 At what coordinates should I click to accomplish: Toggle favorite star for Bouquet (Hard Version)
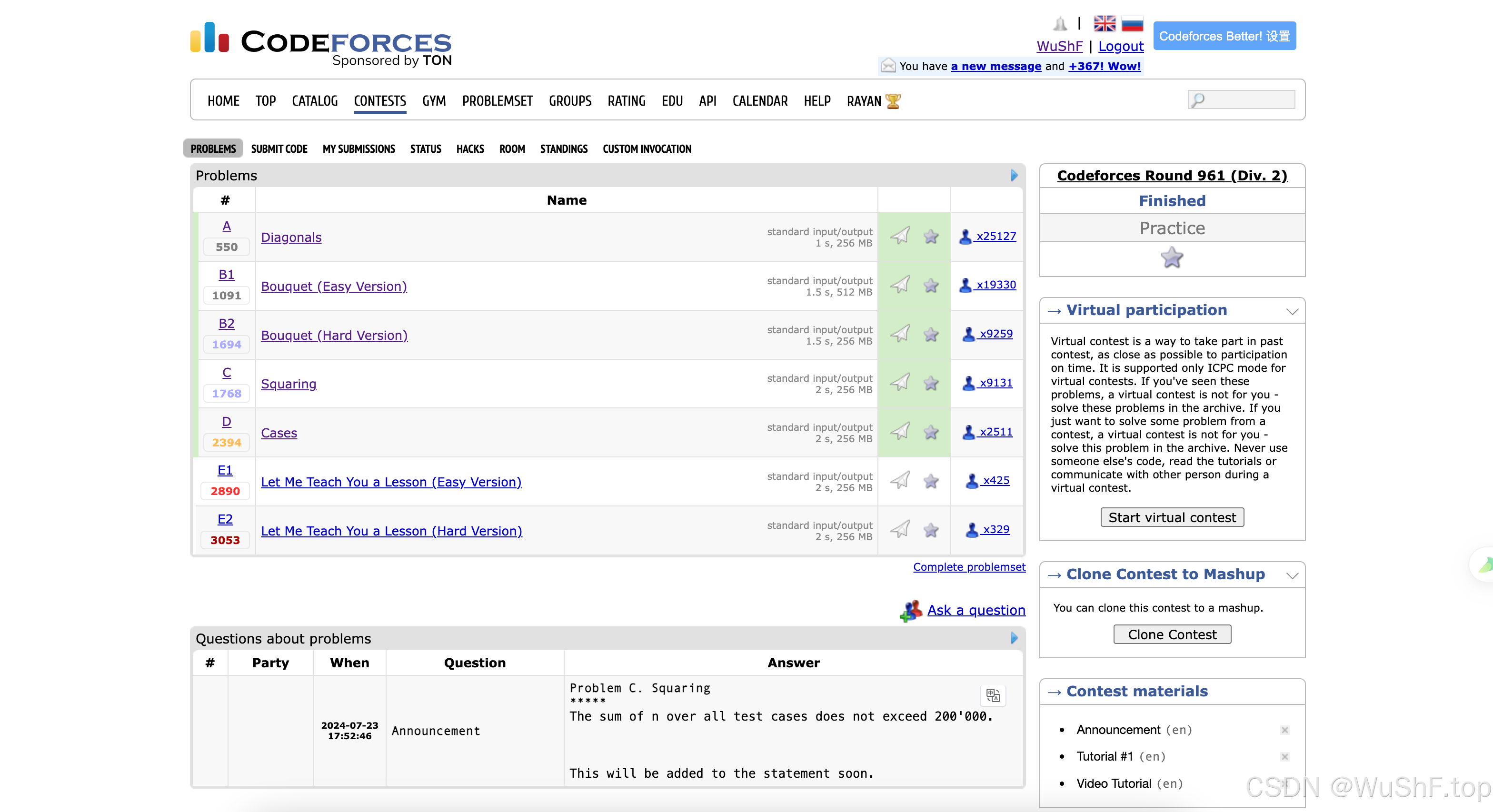click(931, 335)
